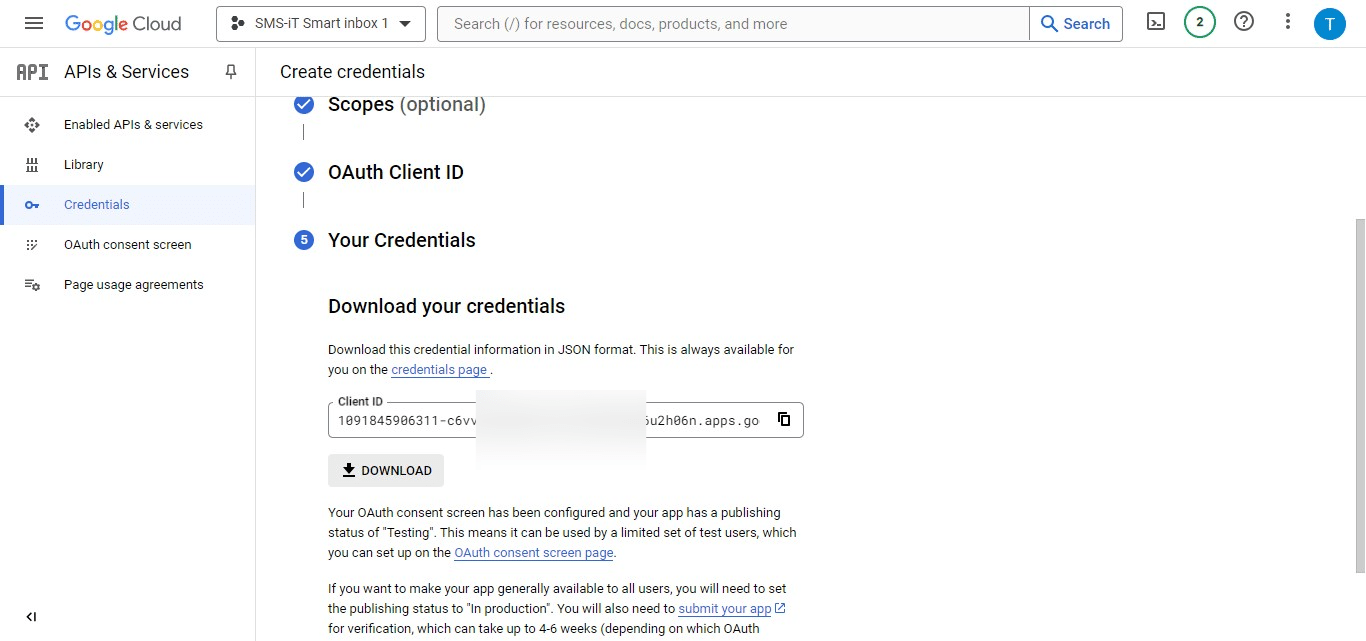Follow the submit your app link

click(724, 608)
